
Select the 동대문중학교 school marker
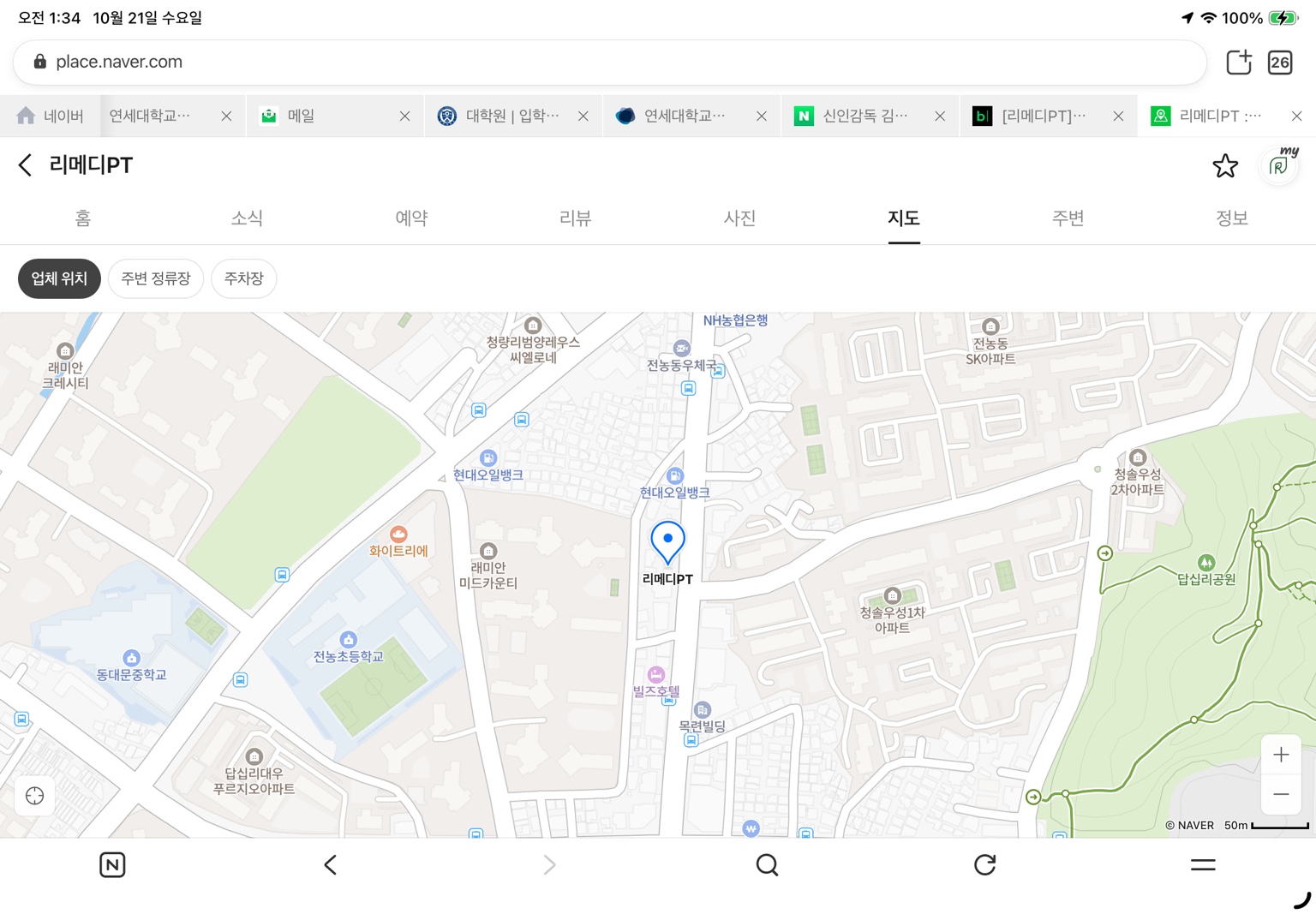point(131,658)
